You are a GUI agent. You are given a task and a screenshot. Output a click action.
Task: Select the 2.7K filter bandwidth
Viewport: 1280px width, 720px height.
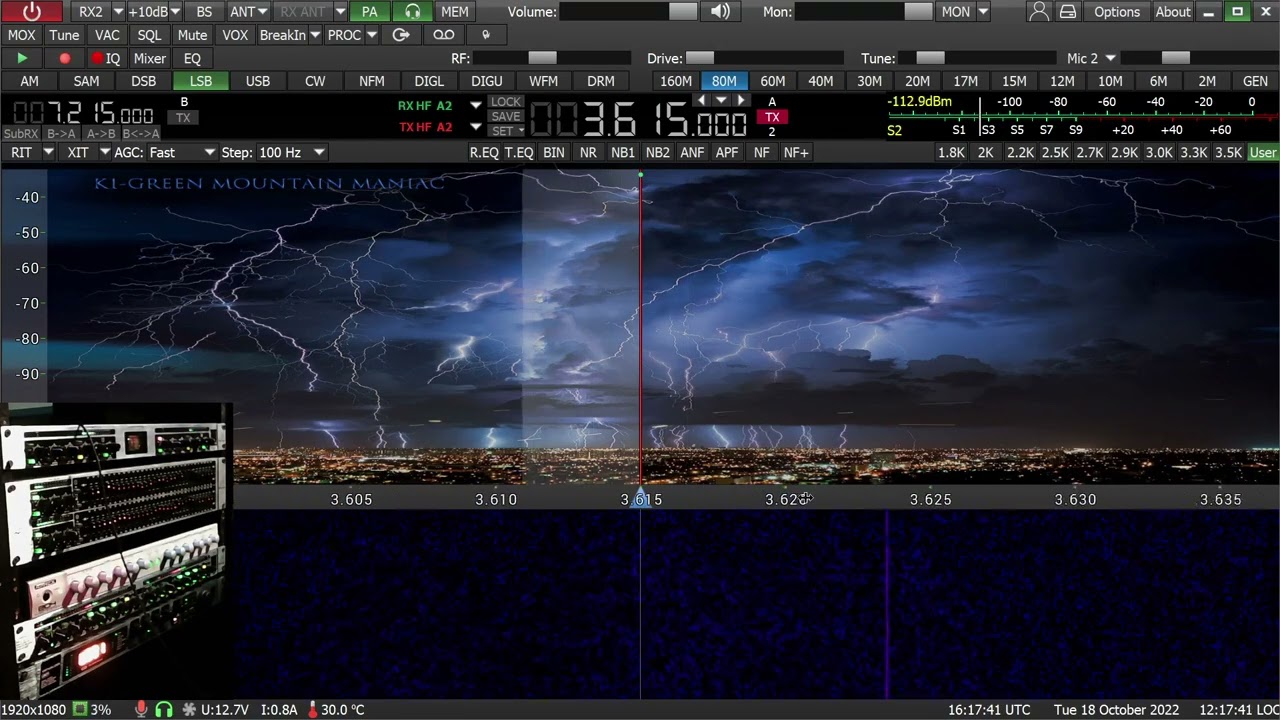1089,152
